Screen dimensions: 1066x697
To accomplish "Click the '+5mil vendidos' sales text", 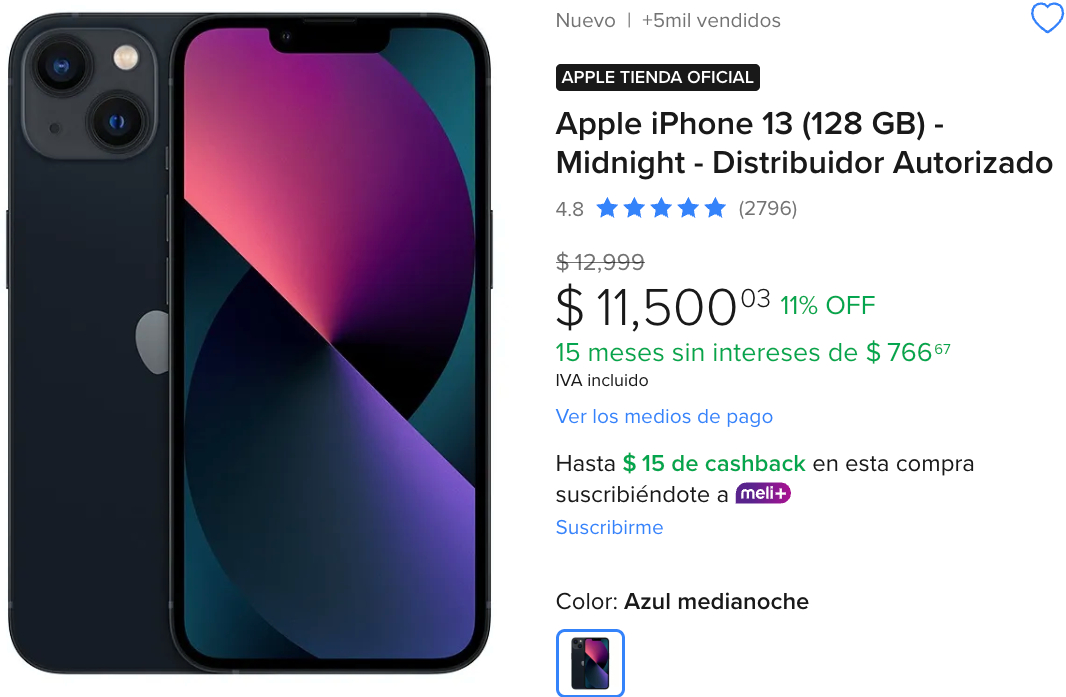I will (711, 20).
